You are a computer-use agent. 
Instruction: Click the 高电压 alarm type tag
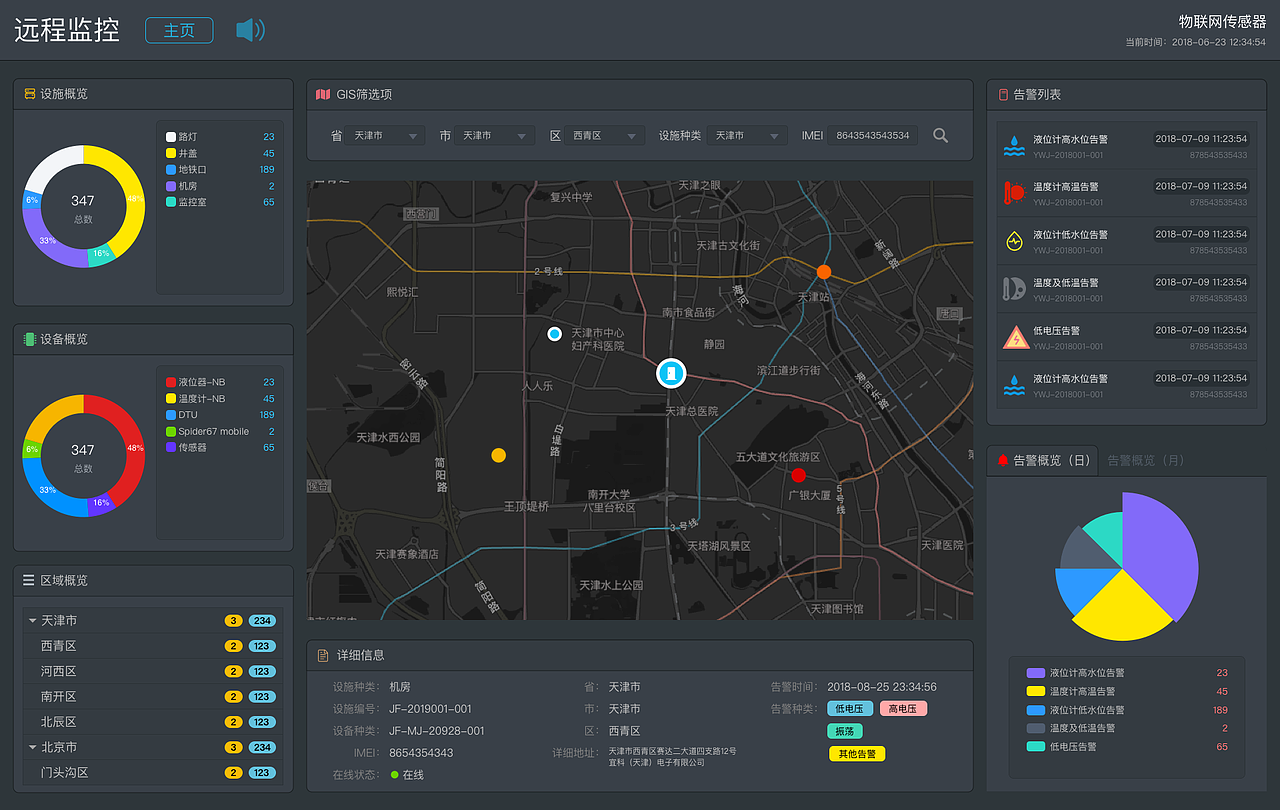coord(904,709)
